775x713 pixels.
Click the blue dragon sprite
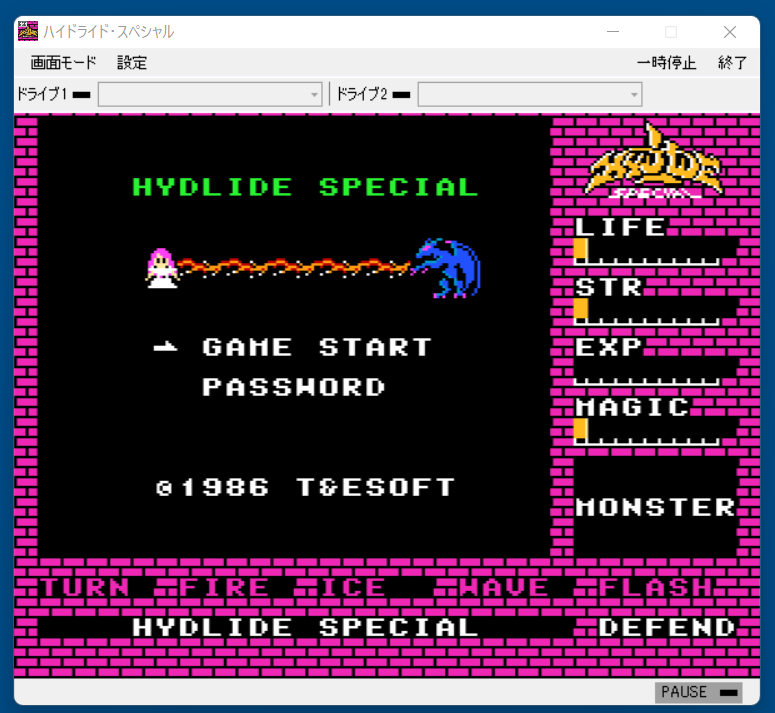[x=446, y=268]
